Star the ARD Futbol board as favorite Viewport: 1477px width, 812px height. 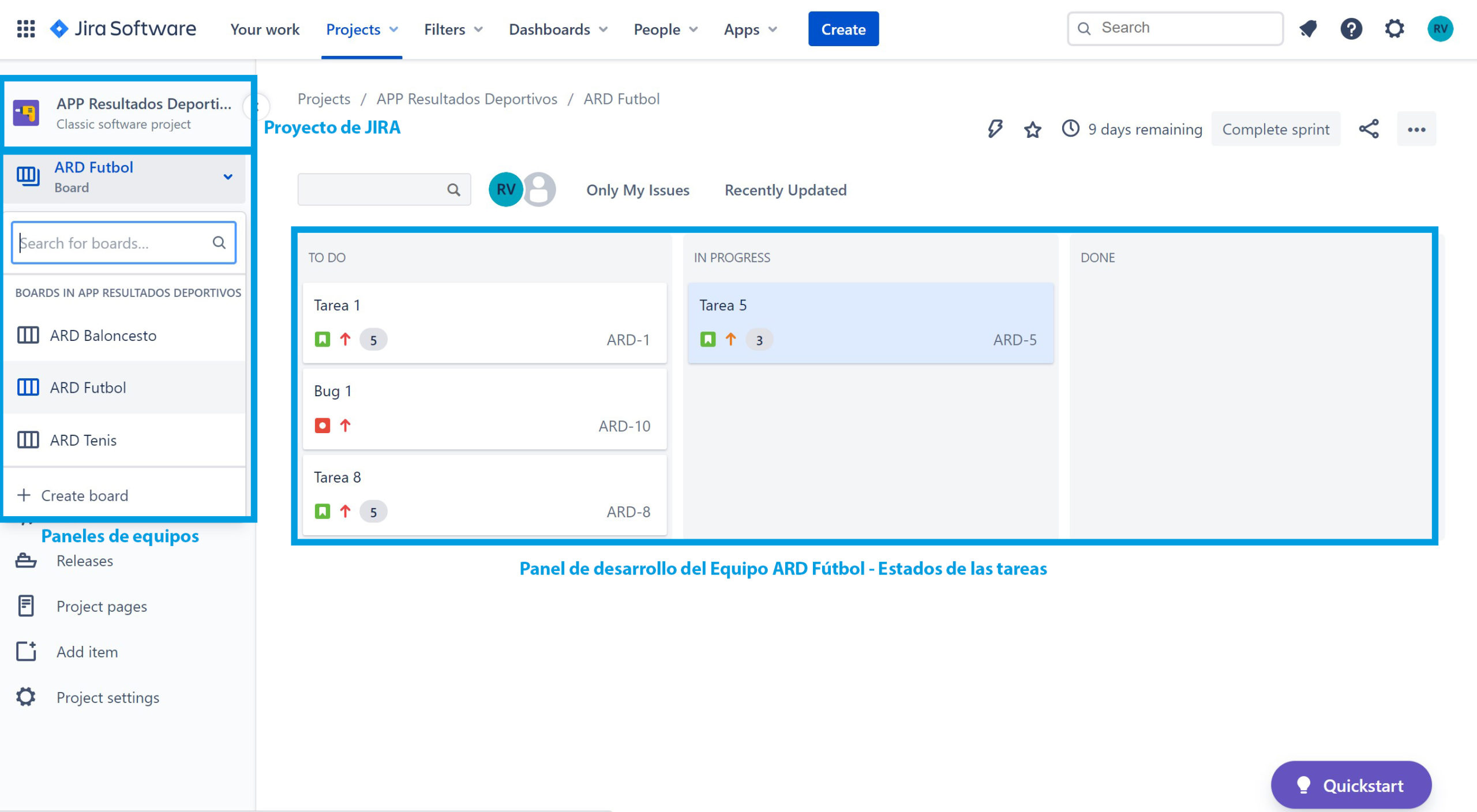tap(1032, 129)
